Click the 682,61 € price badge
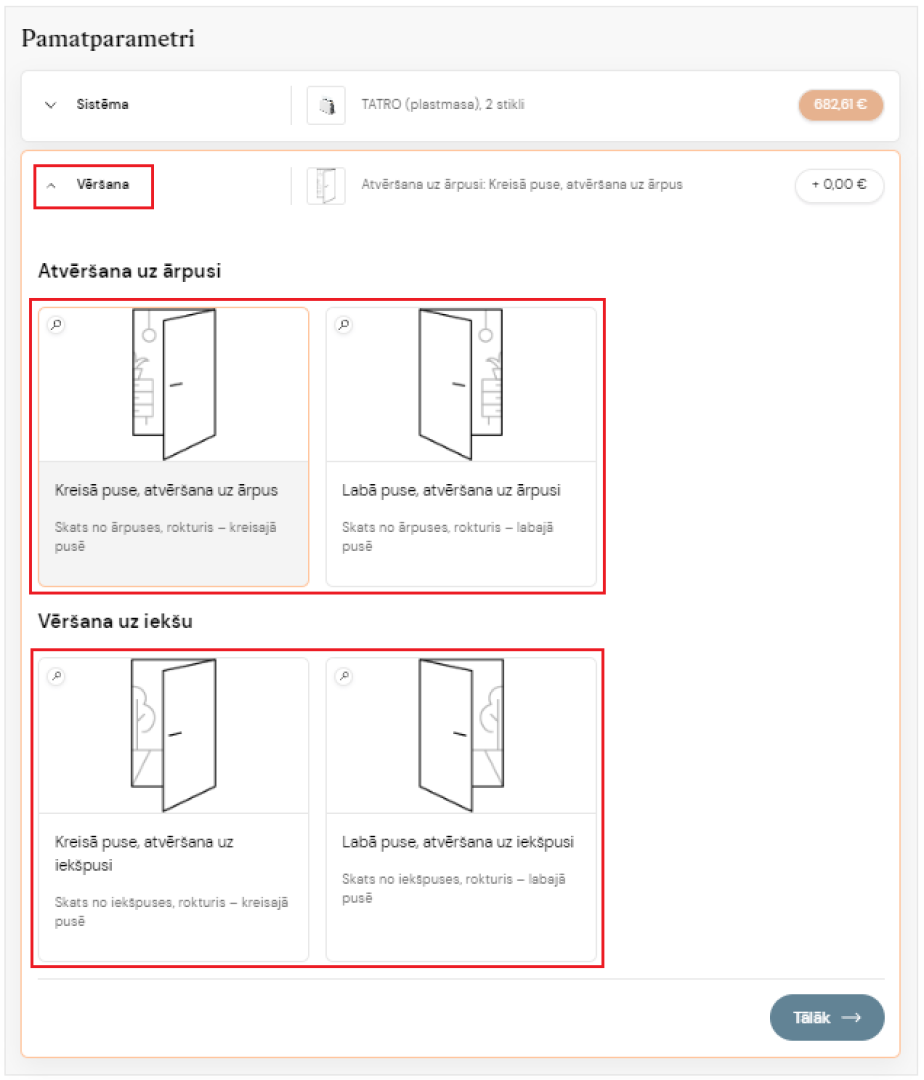The height and width of the screenshot is (1080, 924). point(840,105)
